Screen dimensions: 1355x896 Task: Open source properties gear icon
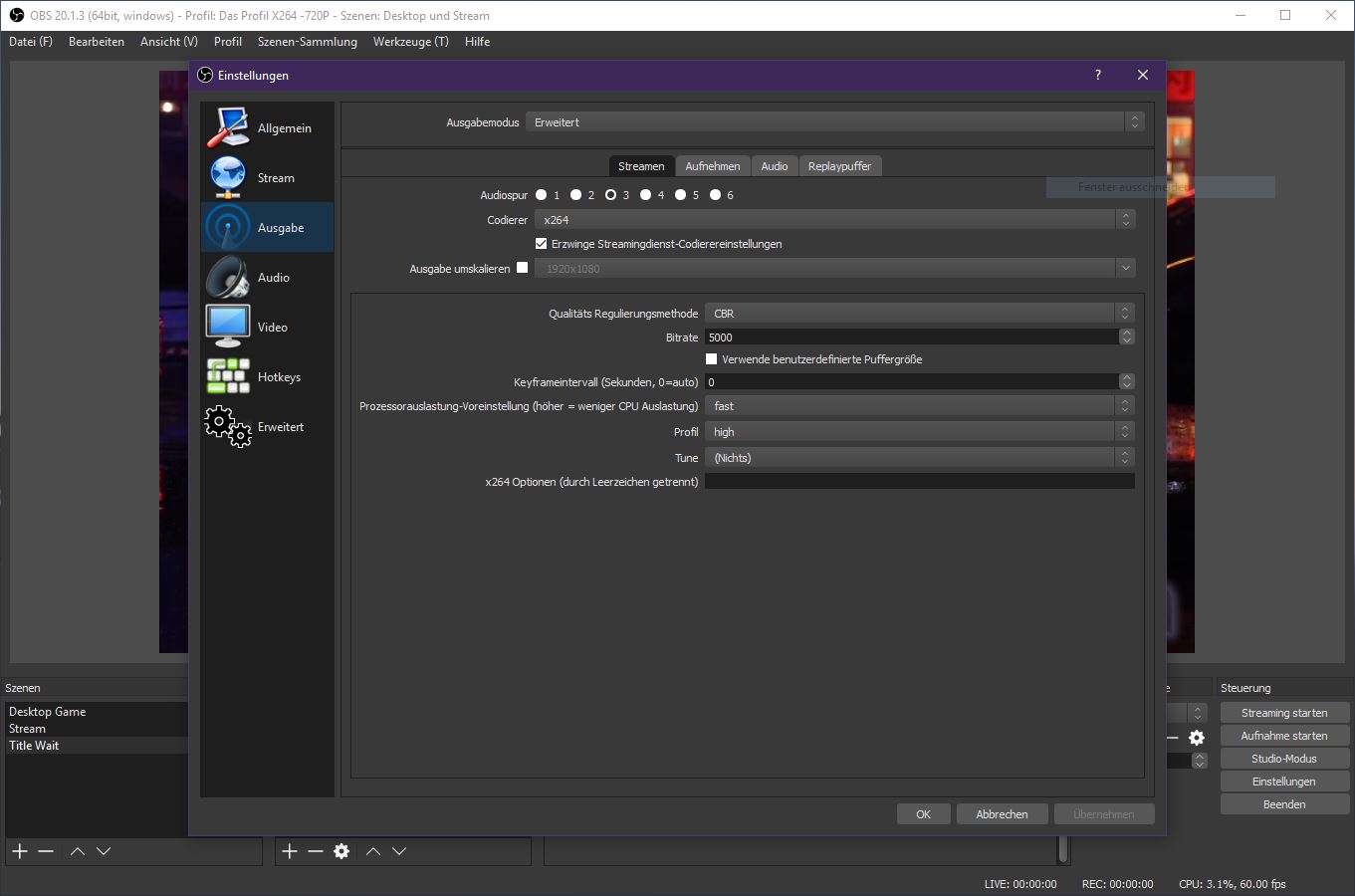tap(341, 851)
